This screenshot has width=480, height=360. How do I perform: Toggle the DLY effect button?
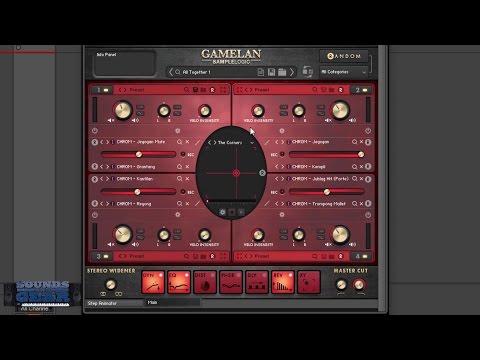point(257,282)
